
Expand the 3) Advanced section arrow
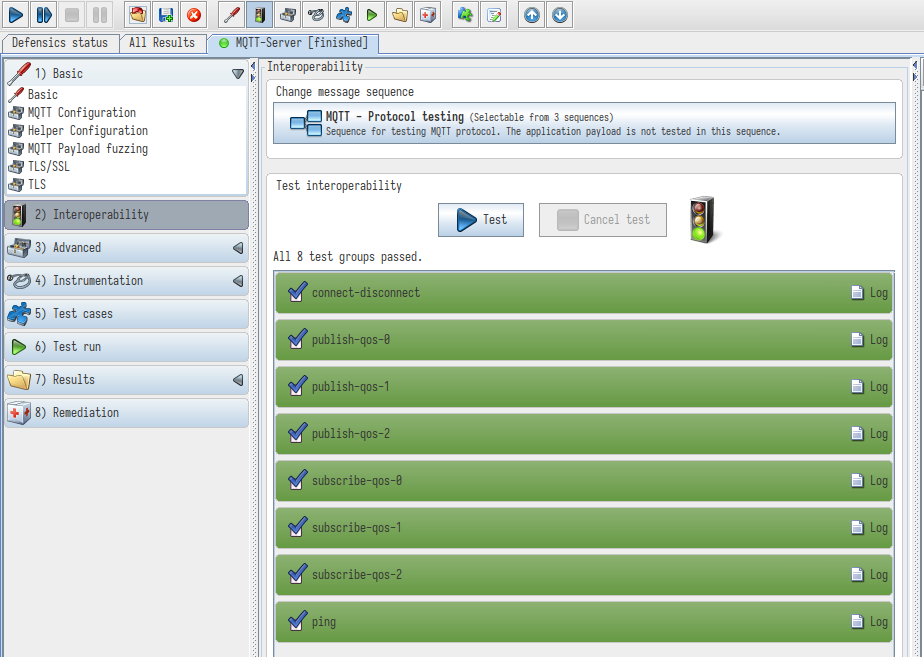(x=238, y=248)
